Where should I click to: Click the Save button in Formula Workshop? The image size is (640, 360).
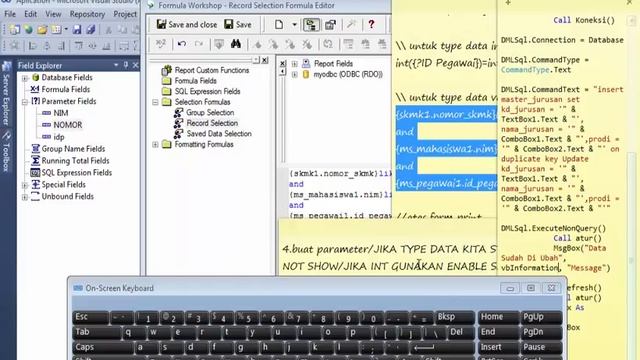coord(238,24)
